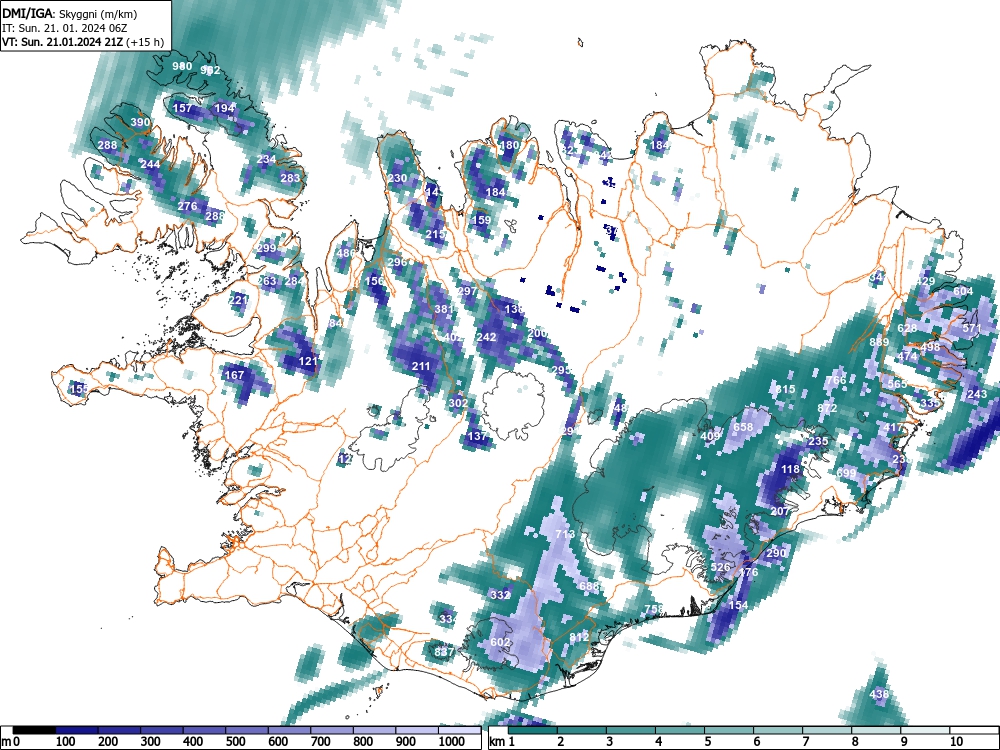Click the map value 565
Image resolution: width=1000 pixels, height=750 pixels.
[x=897, y=384]
